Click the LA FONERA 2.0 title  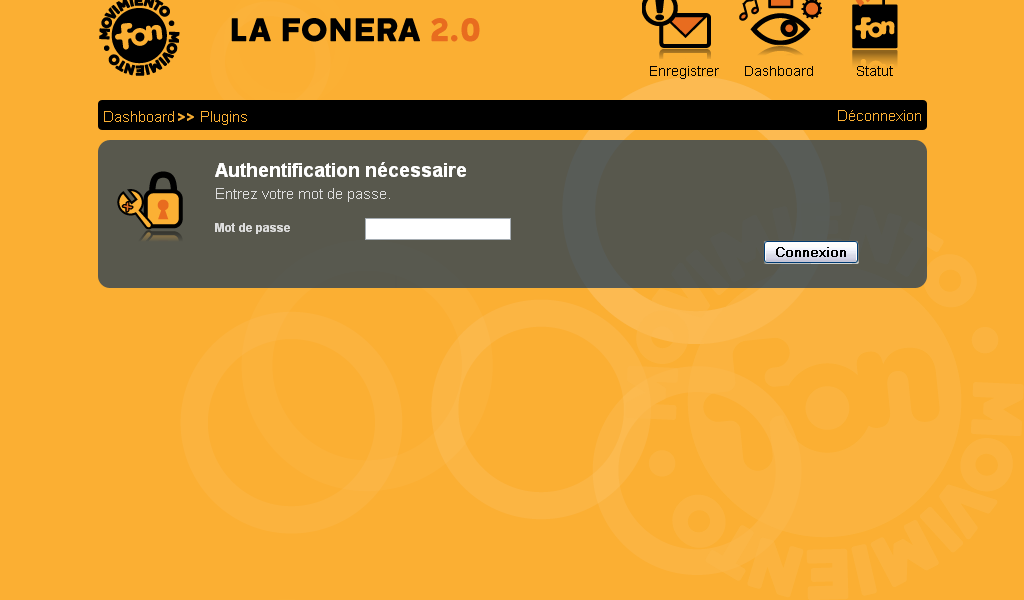coord(355,30)
